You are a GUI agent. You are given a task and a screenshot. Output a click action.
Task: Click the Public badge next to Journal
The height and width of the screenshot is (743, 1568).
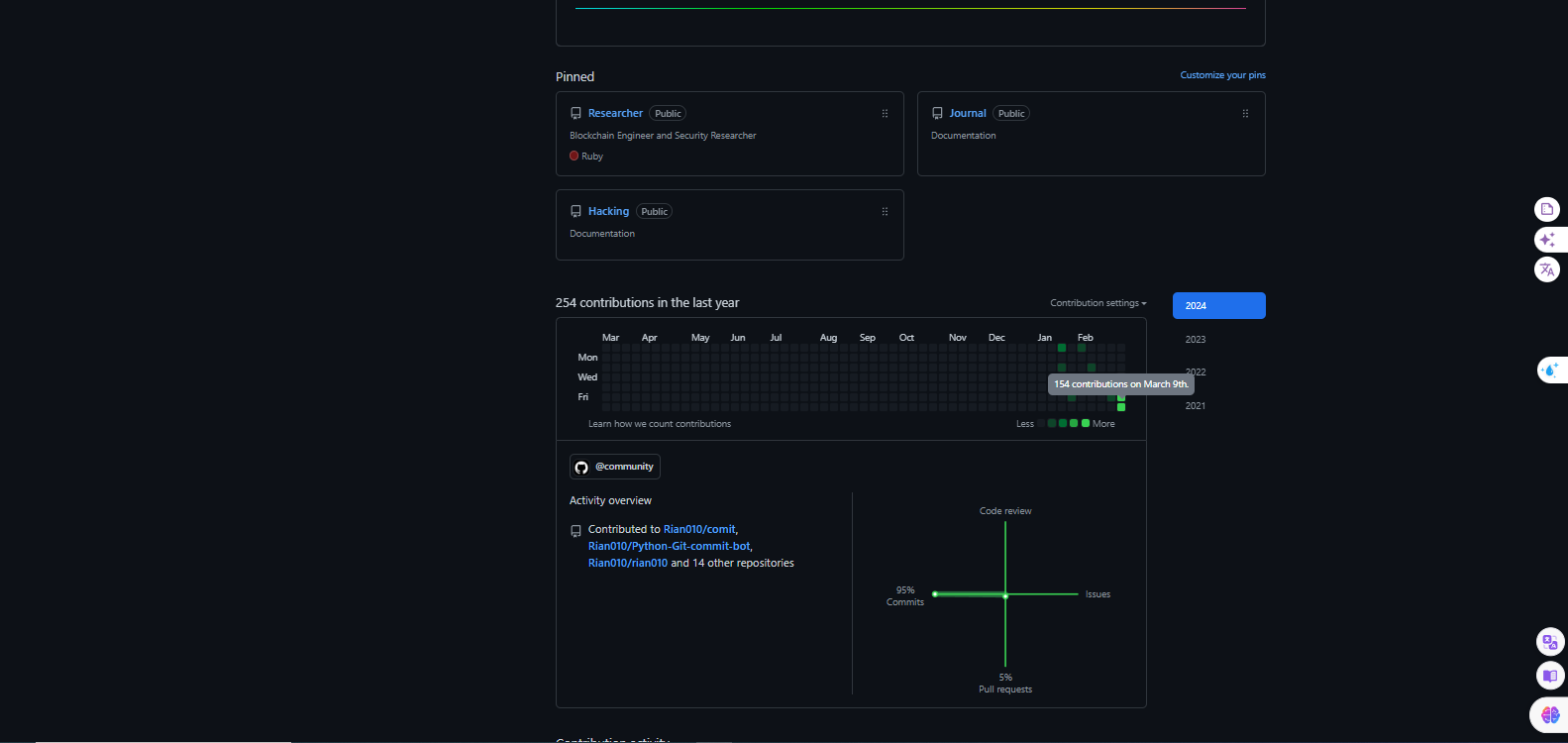tap(1011, 114)
